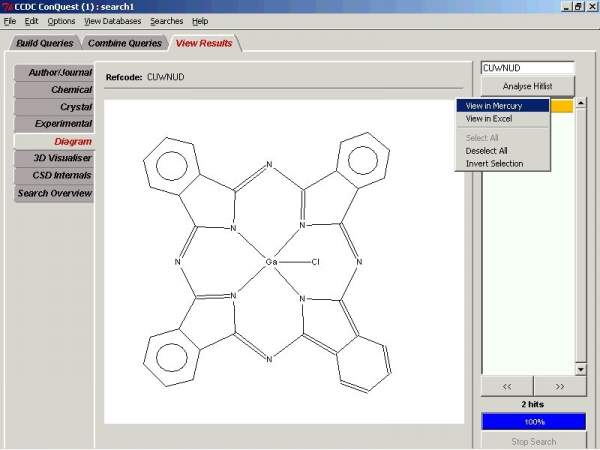Image resolution: width=600 pixels, height=450 pixels.
Task: Select the Diagram pane
Action: (x=54, y=141)
